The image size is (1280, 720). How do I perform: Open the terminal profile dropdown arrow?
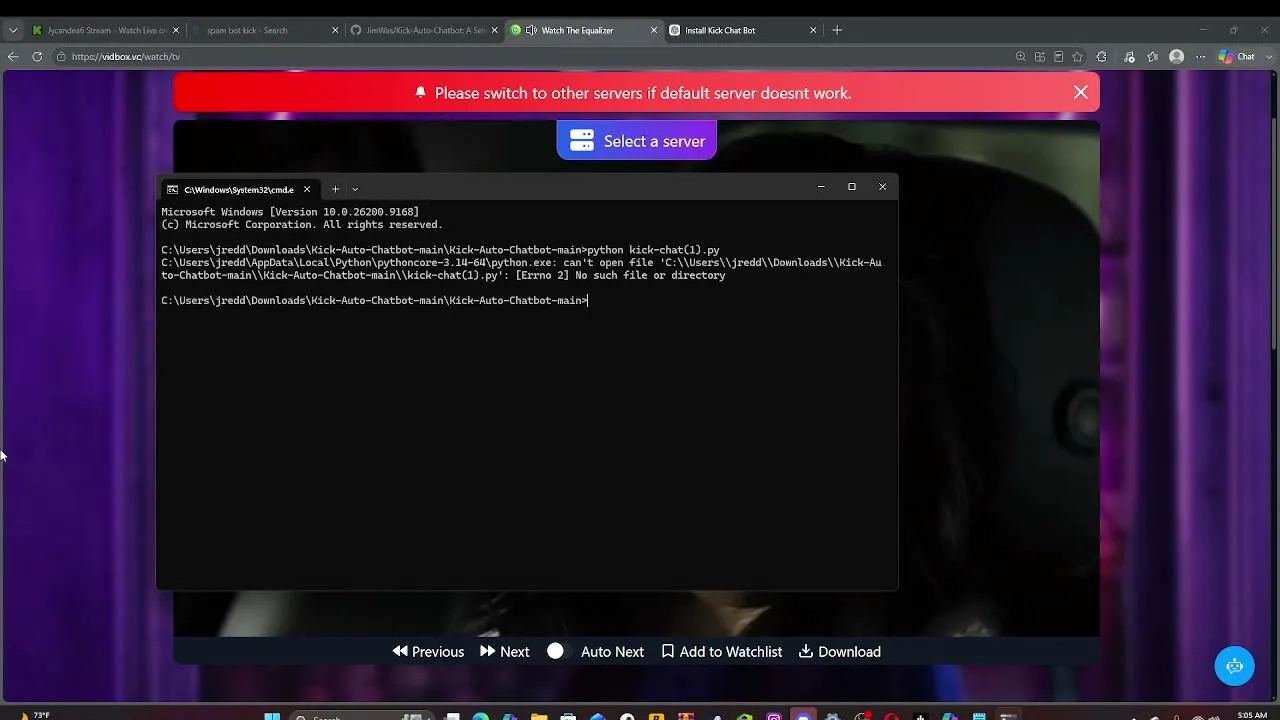coord(355,189)
